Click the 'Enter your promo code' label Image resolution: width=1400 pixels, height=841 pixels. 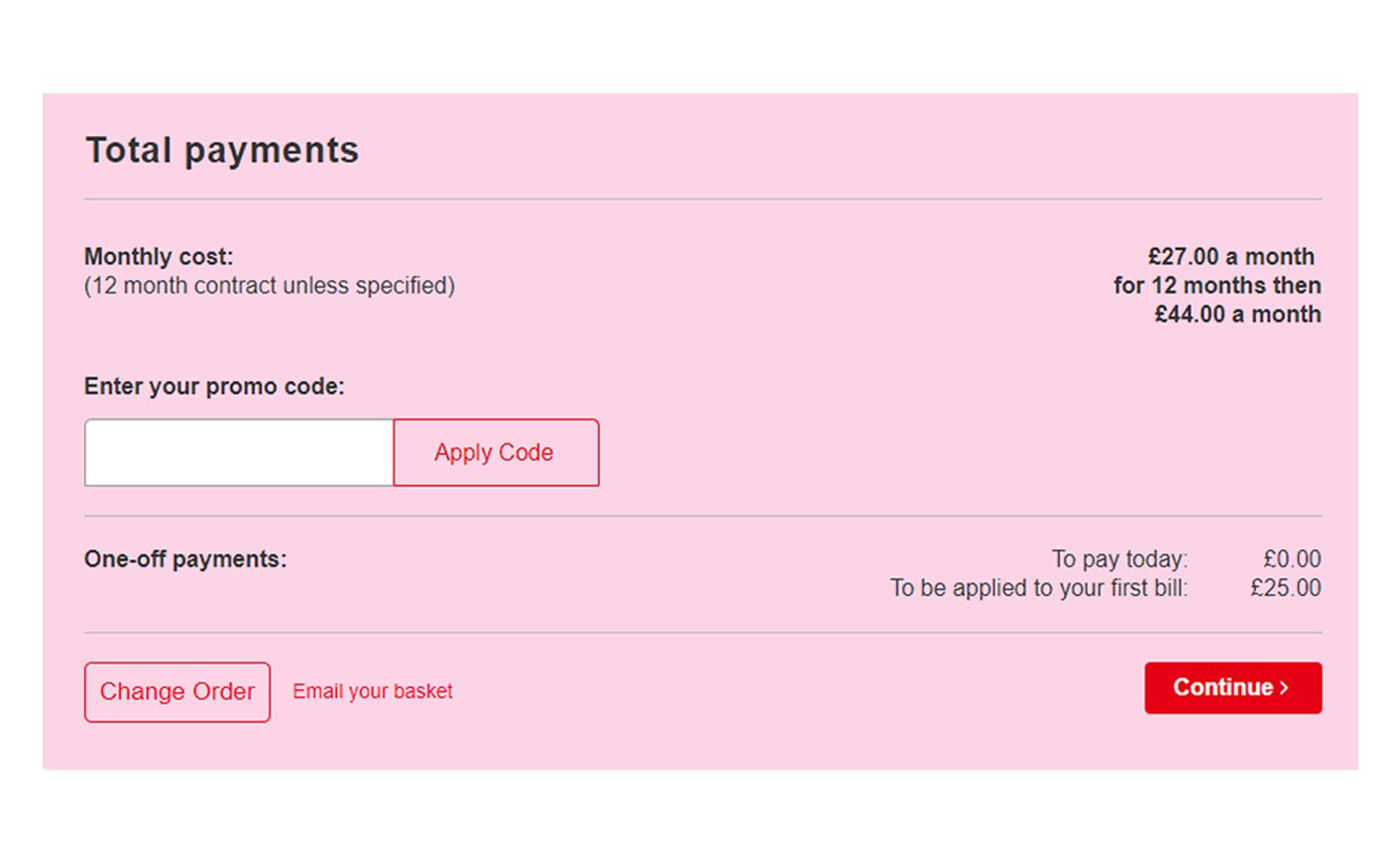(x=214, y=386)
